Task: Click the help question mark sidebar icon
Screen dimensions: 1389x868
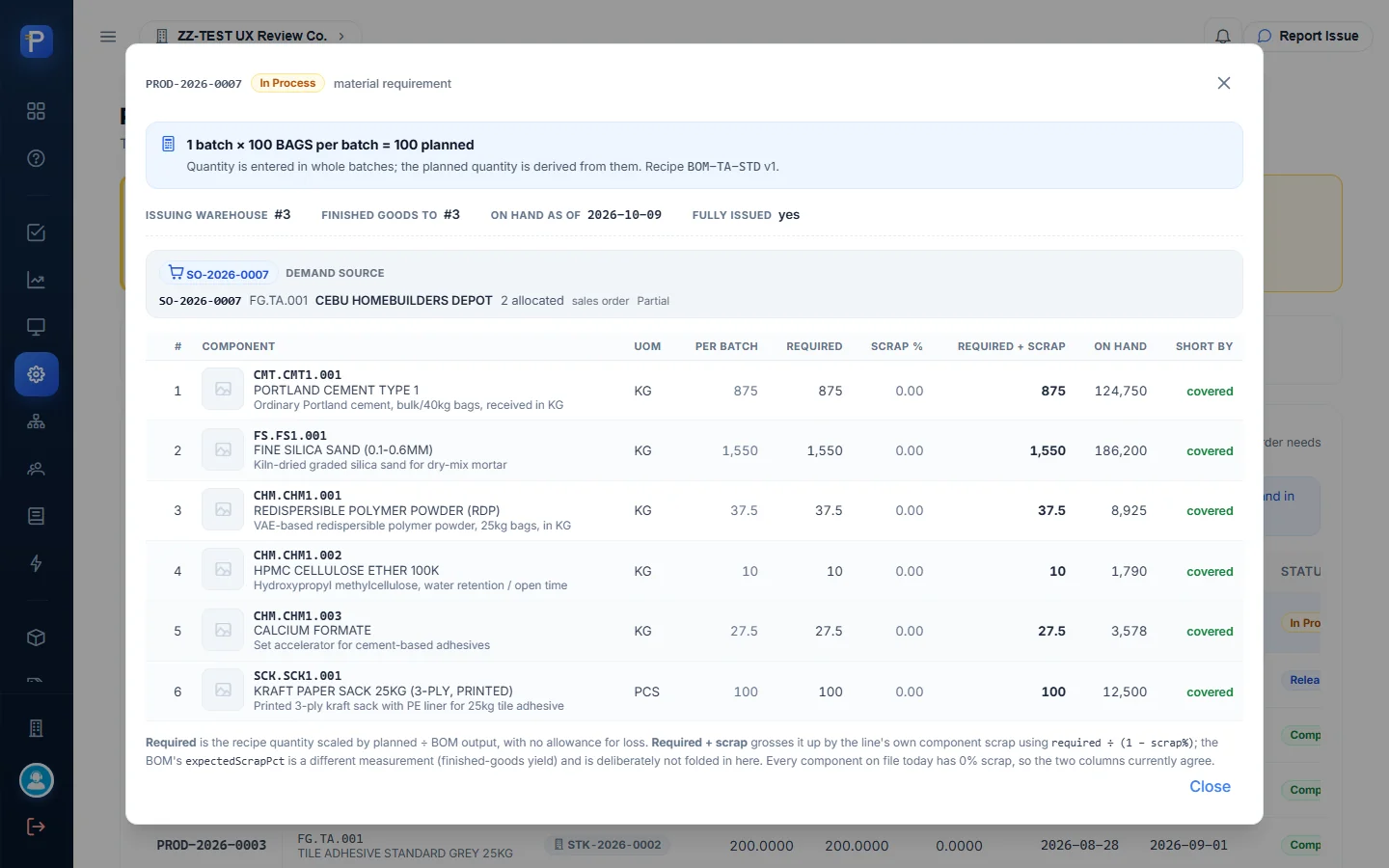Action: (x=36, y=158)
